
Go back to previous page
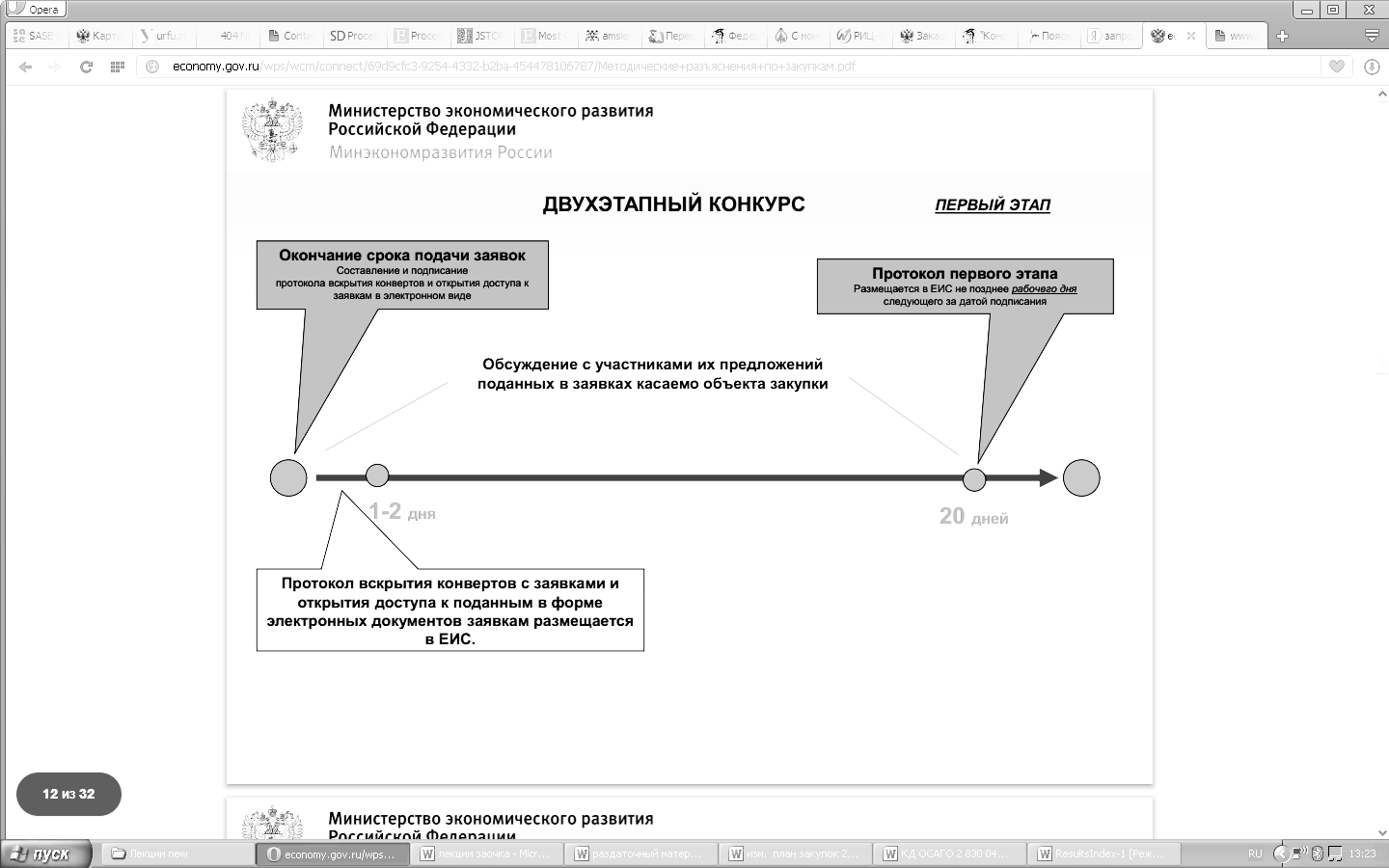26,67
